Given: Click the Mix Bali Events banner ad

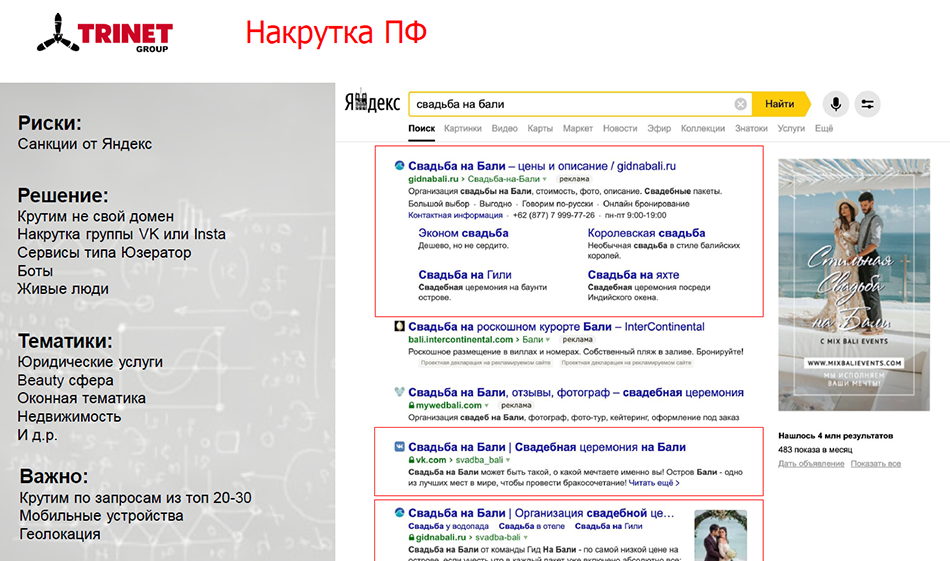Looking at the screenshot, I should coord(854,285).
